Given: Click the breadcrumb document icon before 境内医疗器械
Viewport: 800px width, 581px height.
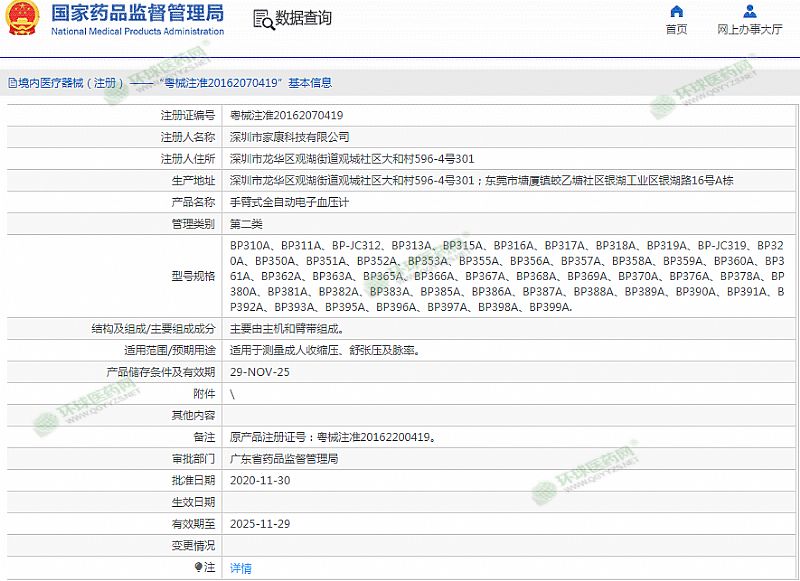Looking at the screenshot, I should point(11,83).
